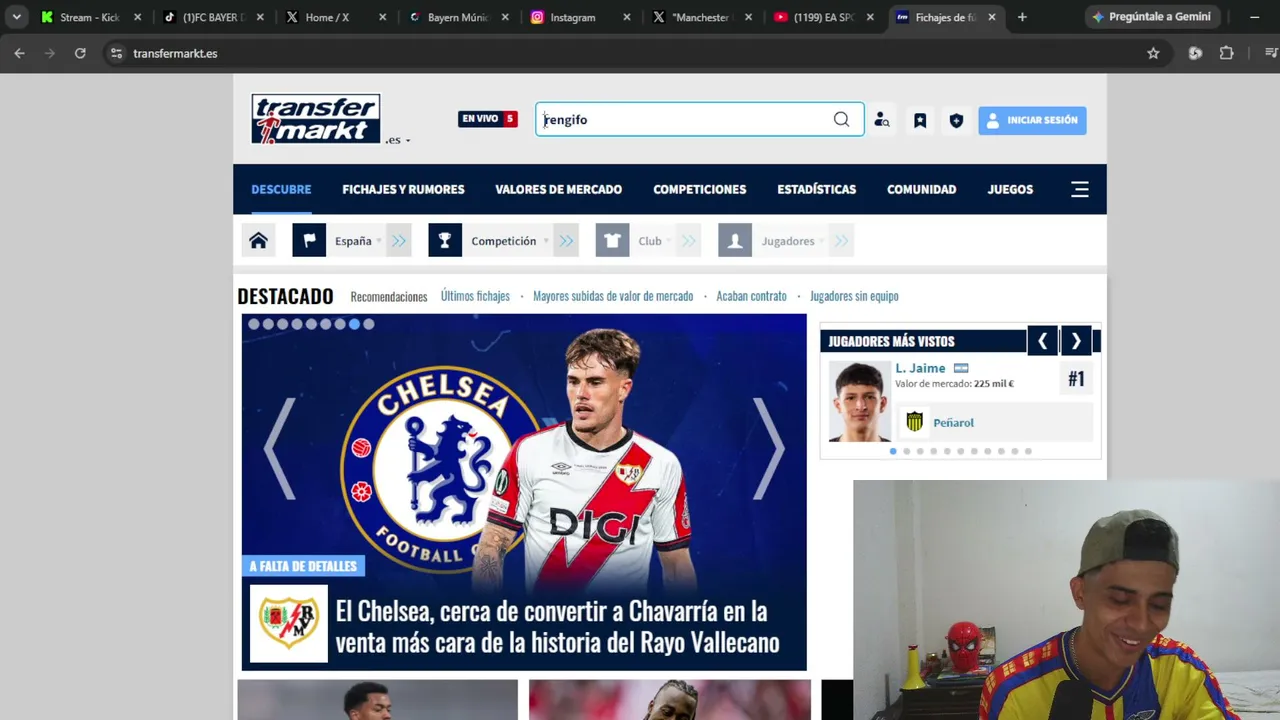Open FICHAJES Y RUMORES menu
Image resolution: width=1280 pixels, height=720 pixels.
pos(403,189)
